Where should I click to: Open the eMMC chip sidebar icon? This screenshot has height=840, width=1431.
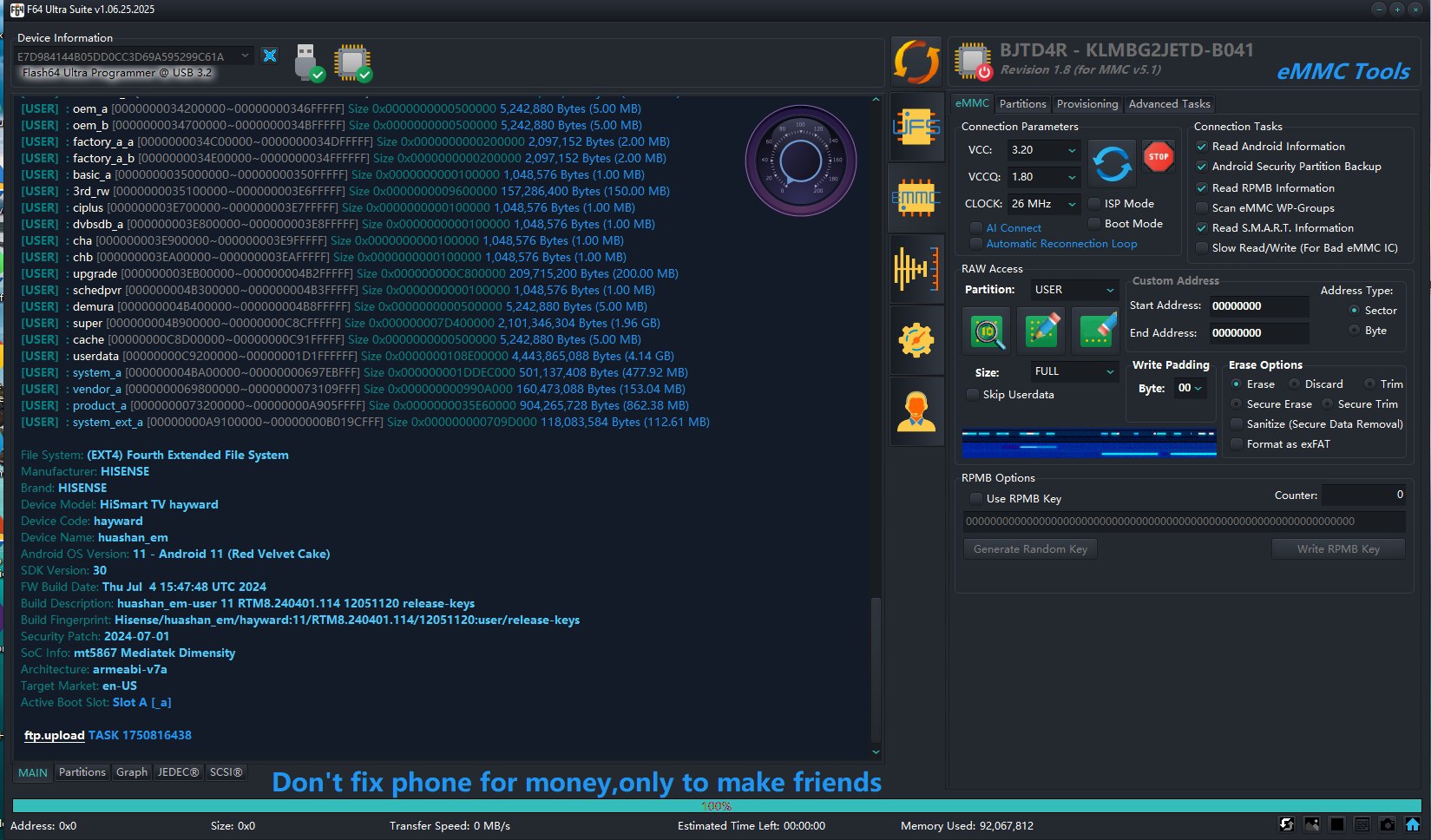coord(916,199)
